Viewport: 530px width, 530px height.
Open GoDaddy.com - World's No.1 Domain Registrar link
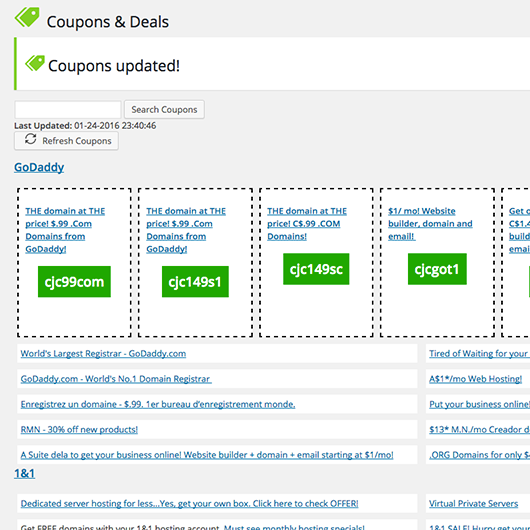coord(116,379)
